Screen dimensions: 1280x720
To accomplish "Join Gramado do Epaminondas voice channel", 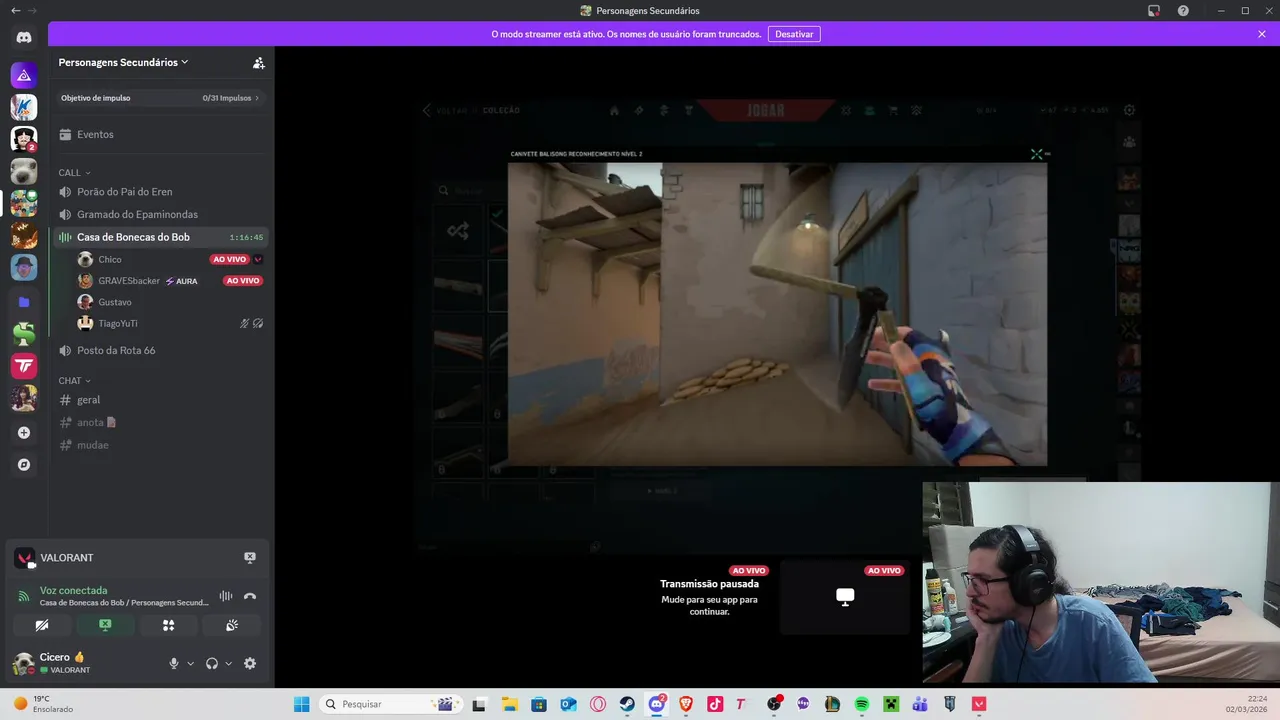I will coord(161,214).
